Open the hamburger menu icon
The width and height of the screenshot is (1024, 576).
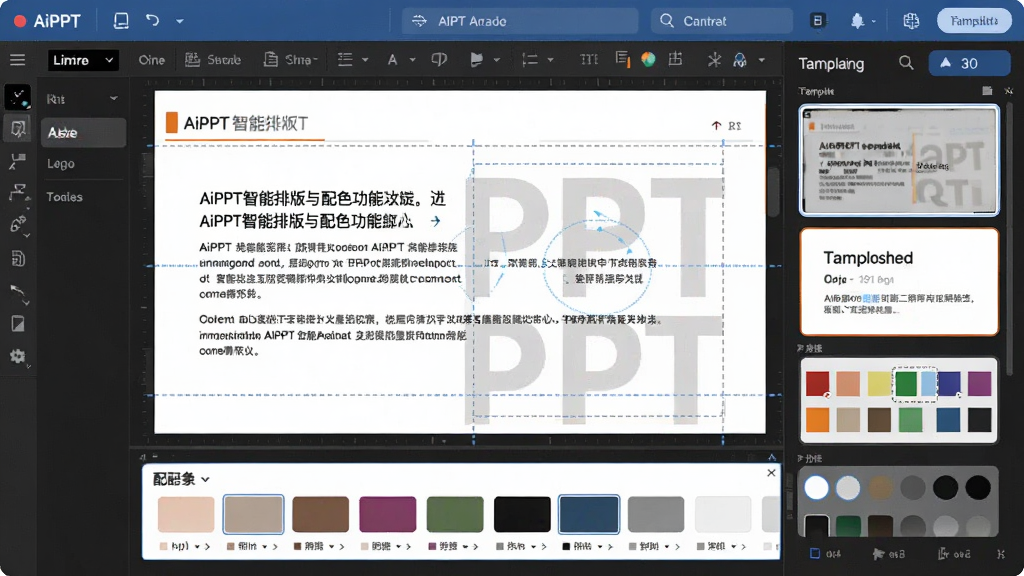[18, 60]
